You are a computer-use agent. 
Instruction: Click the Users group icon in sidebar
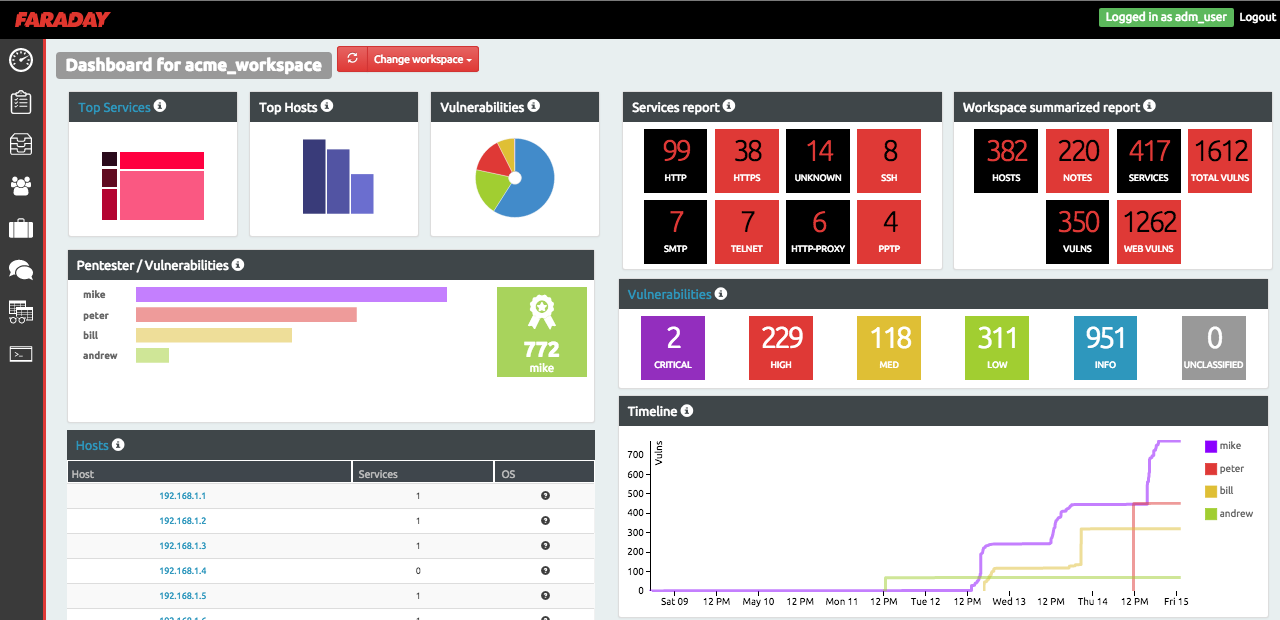pyautogui.click(x=20, y=185)
